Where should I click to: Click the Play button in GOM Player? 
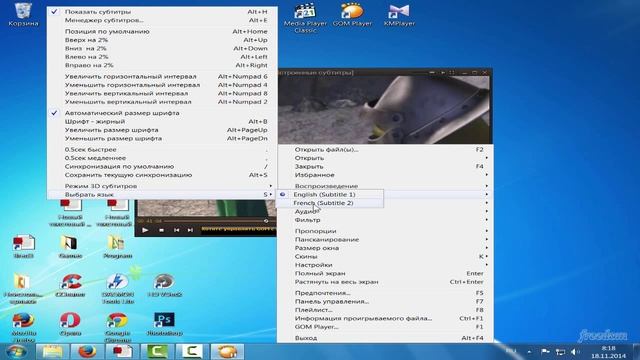[145, 230]
